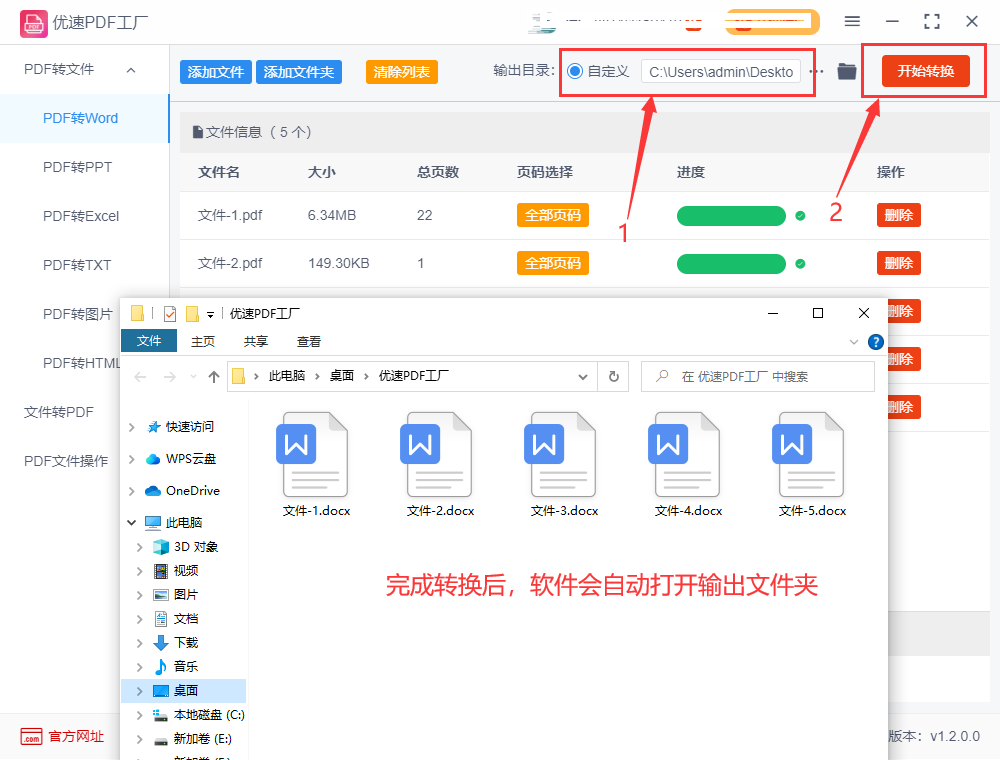Open customize quick access toolbar dropdown
This screenshot has height=760, width=1000.
(210, 314)
